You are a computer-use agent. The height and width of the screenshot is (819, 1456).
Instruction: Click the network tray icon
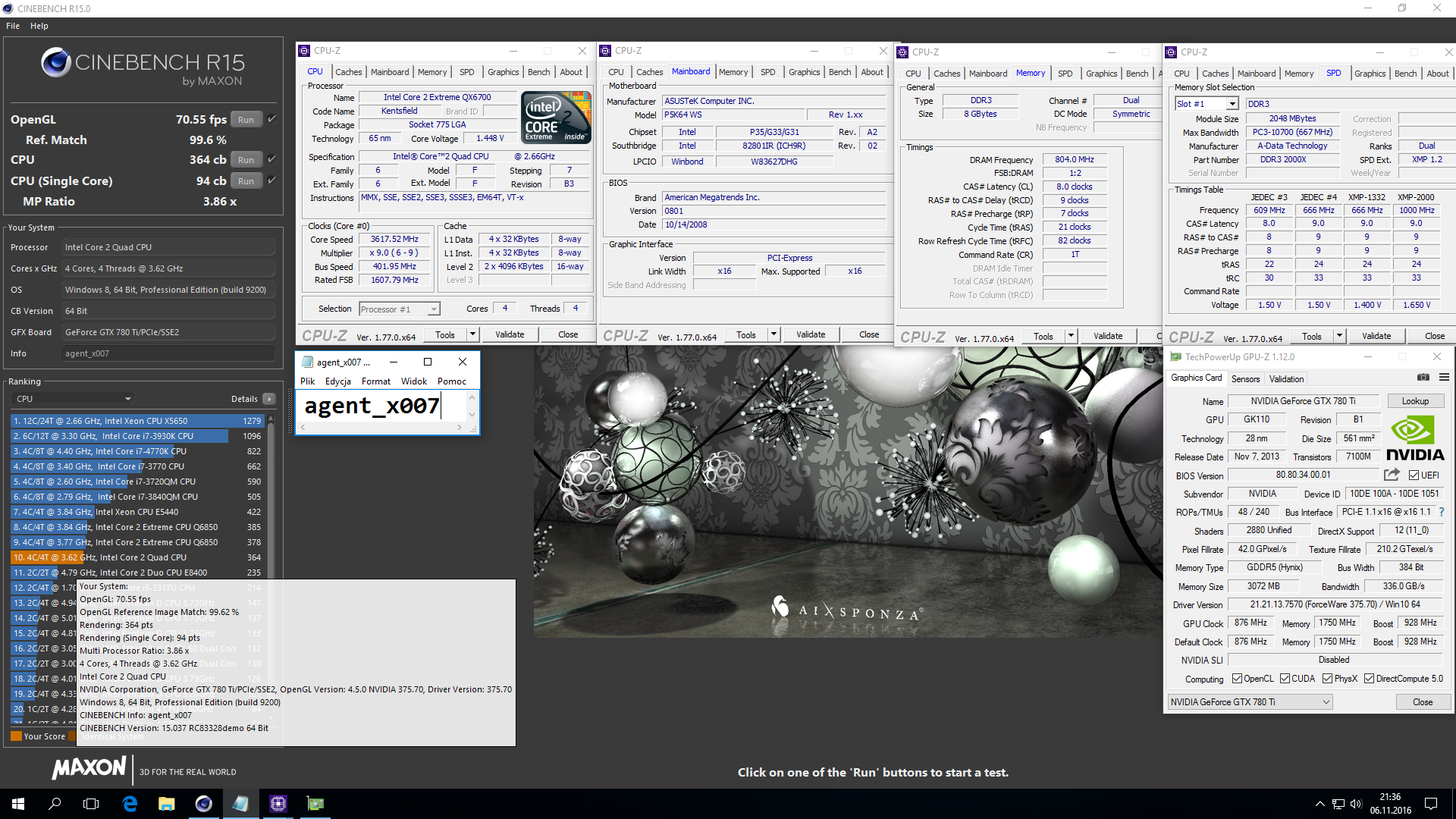(x=1338, y=804)
